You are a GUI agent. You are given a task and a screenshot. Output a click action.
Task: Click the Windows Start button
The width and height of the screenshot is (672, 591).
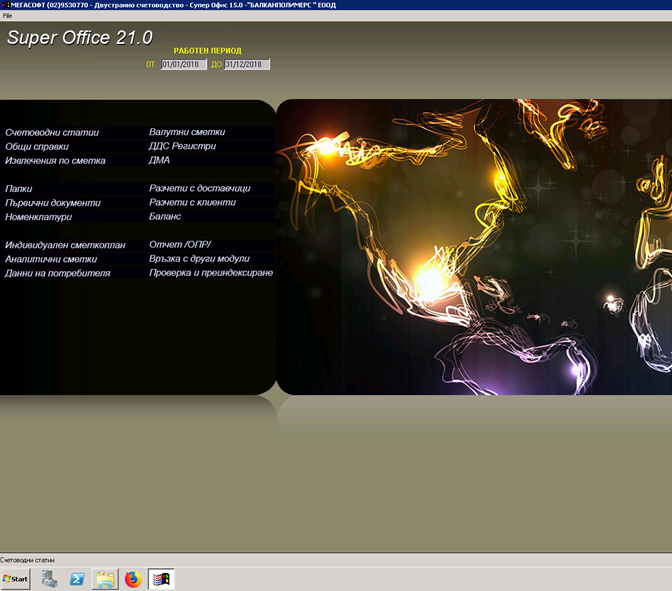(x=16, y=579)
